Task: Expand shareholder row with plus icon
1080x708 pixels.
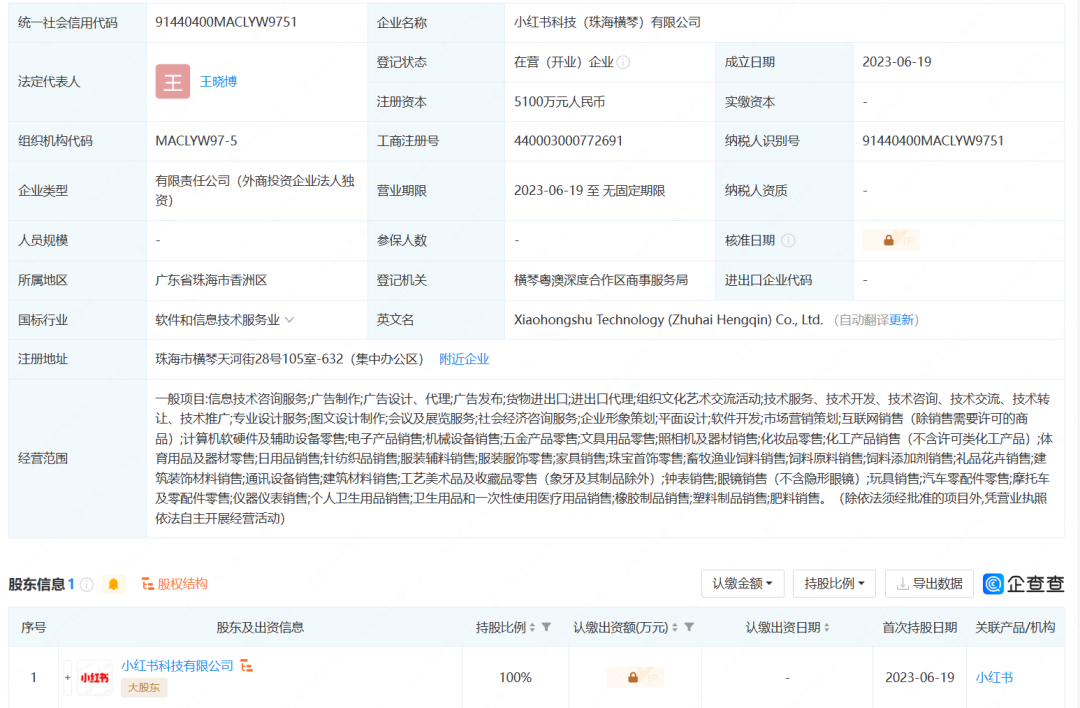Action: click(x=68, y=678)
